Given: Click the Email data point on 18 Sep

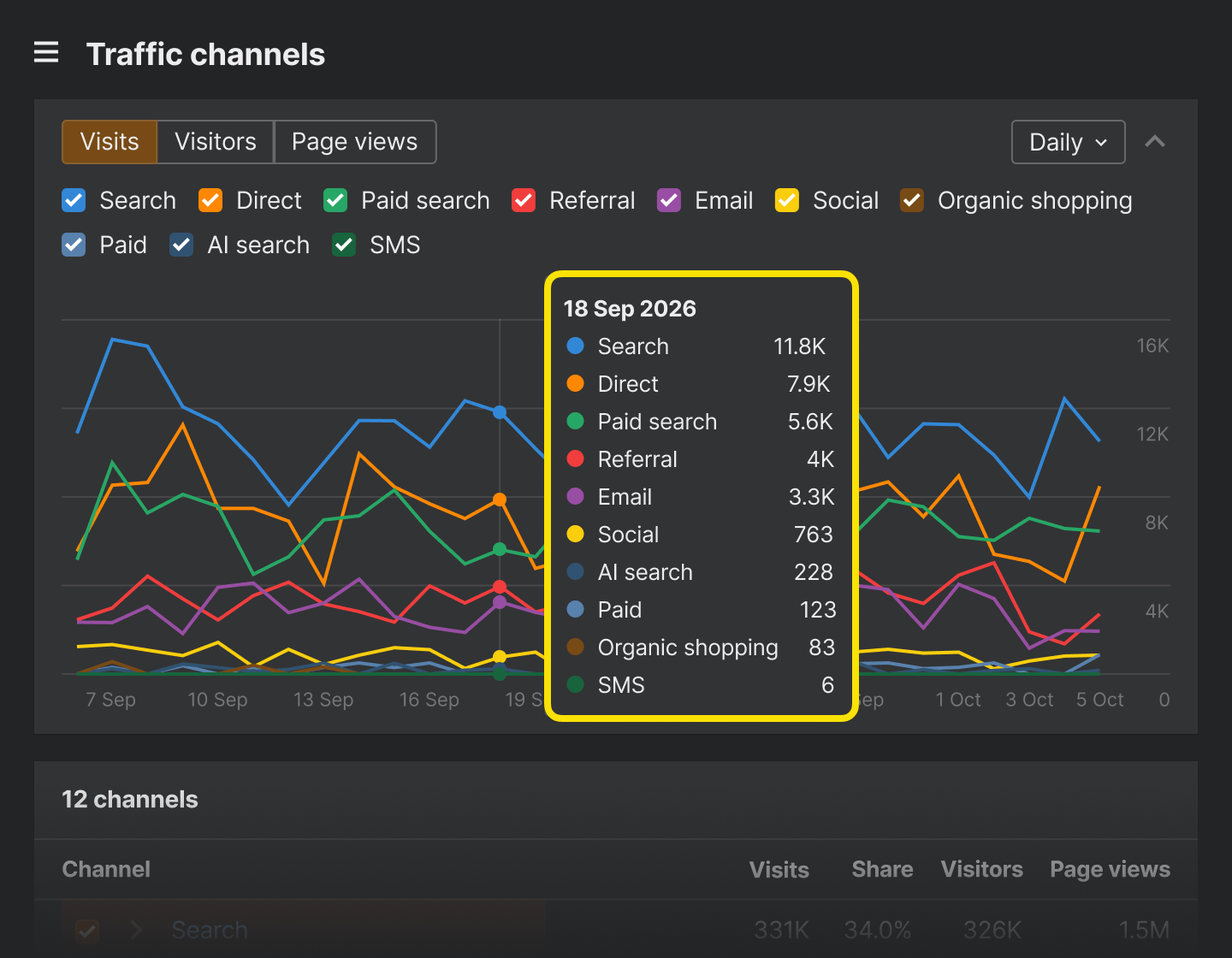Looking at the screenshot, I should coord(500,602).
